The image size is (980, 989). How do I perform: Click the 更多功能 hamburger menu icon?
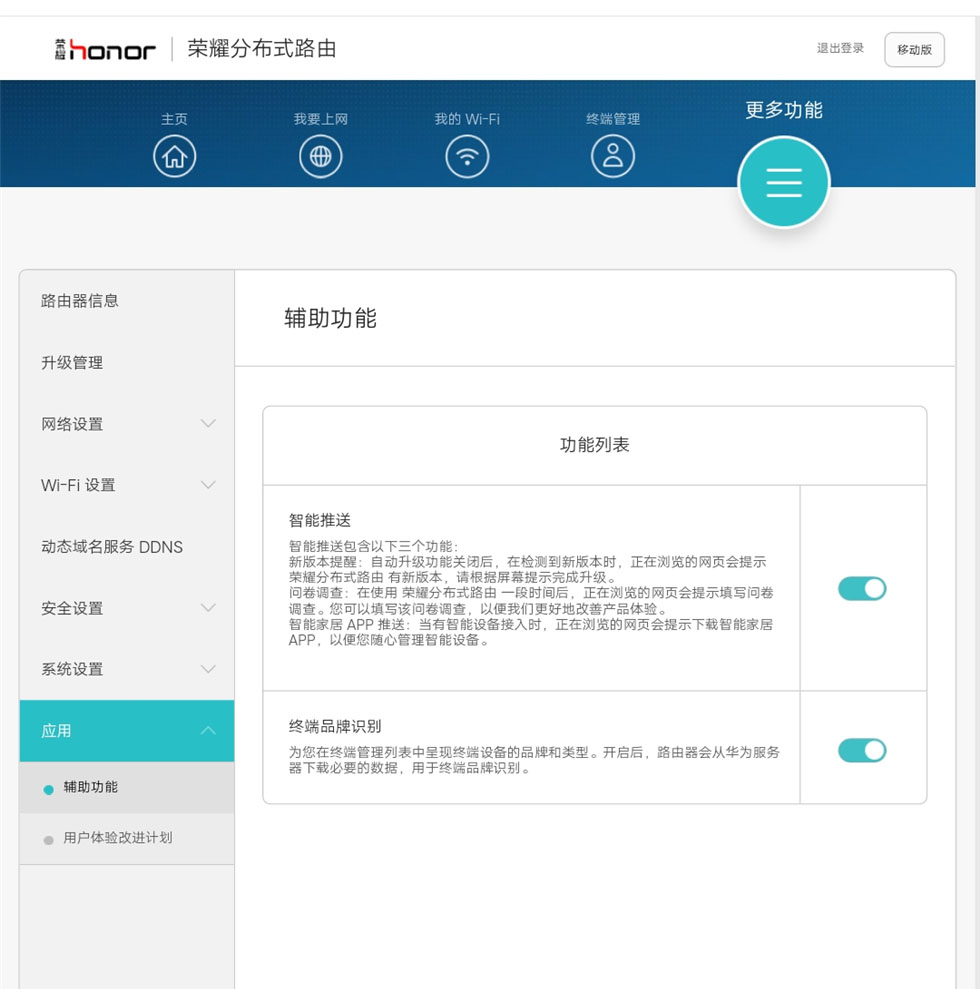(x=784, y=182)
